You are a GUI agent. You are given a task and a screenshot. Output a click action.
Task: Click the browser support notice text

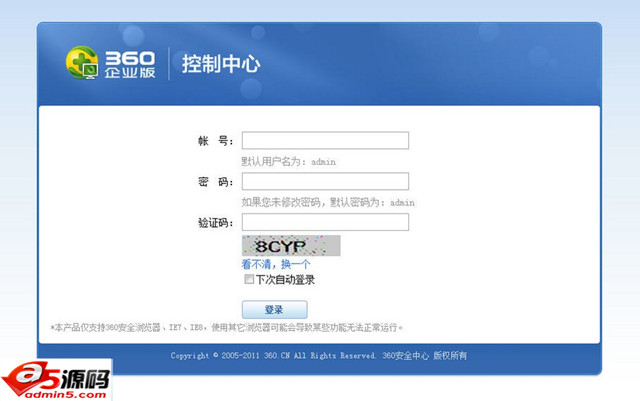[x=227, y=327]
